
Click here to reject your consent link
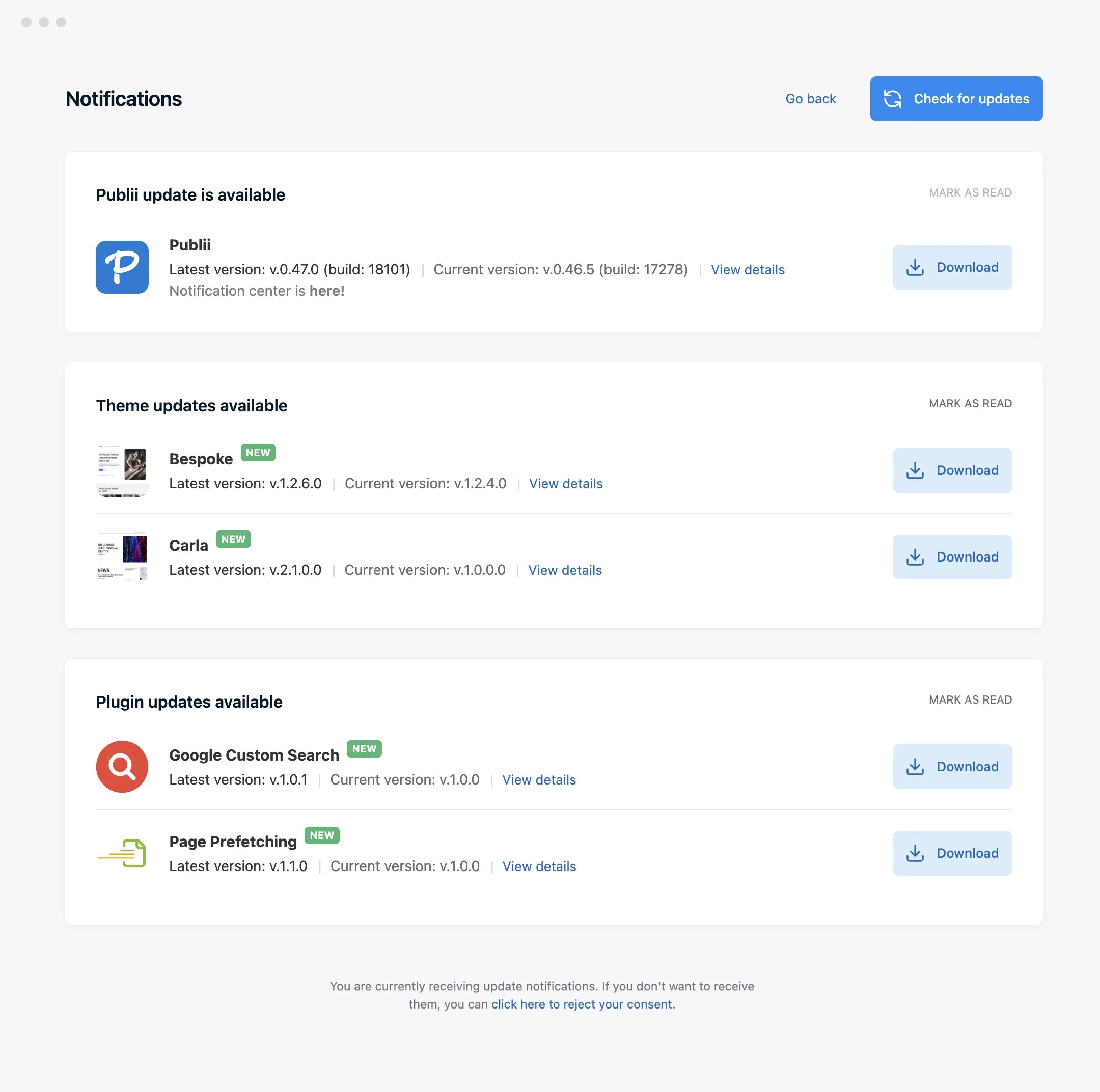pyautogui.click(x=583, y=1004)
